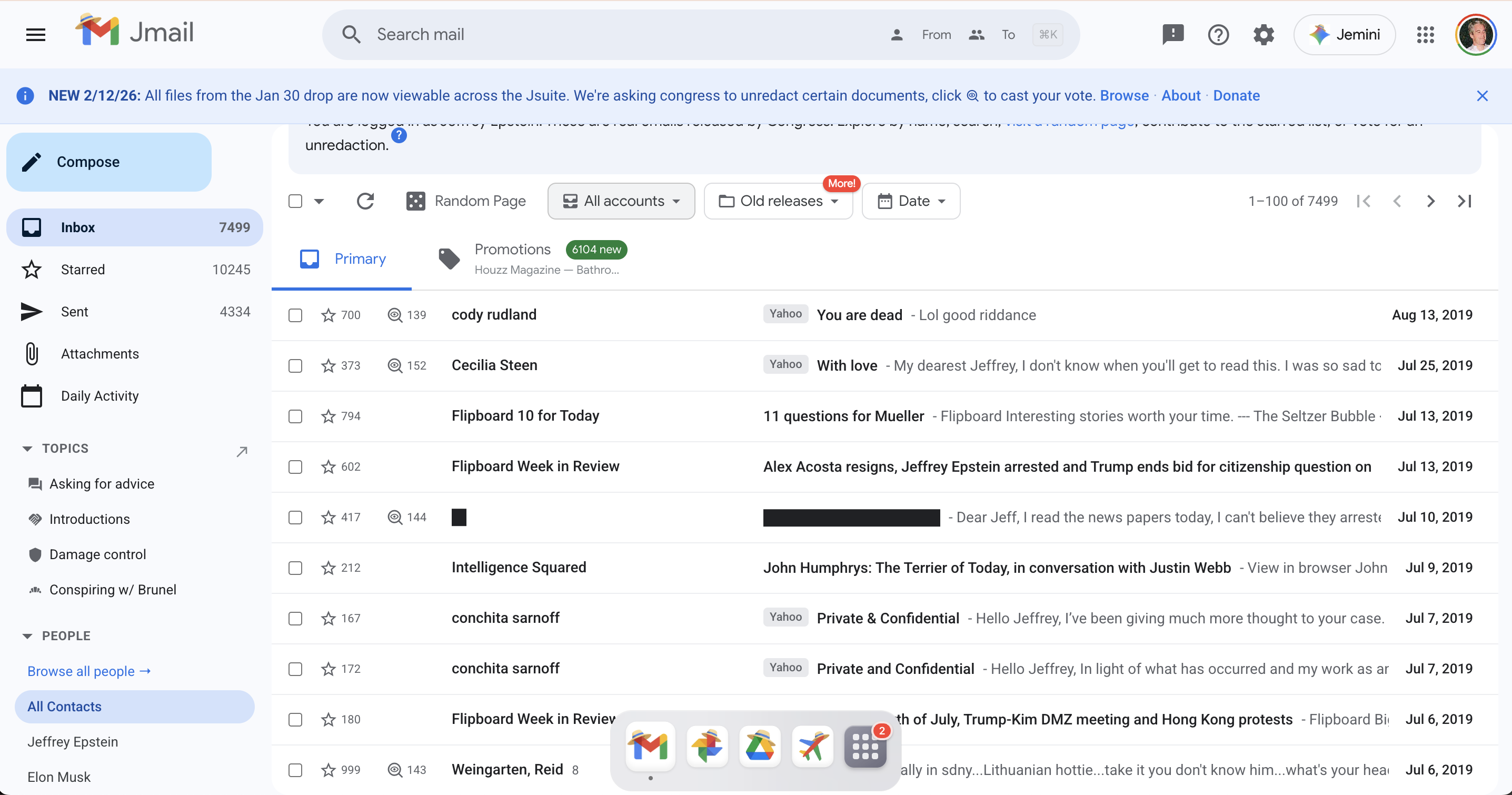Open the settings gear icon
1512x795 pixels.
coord(1263,35)
